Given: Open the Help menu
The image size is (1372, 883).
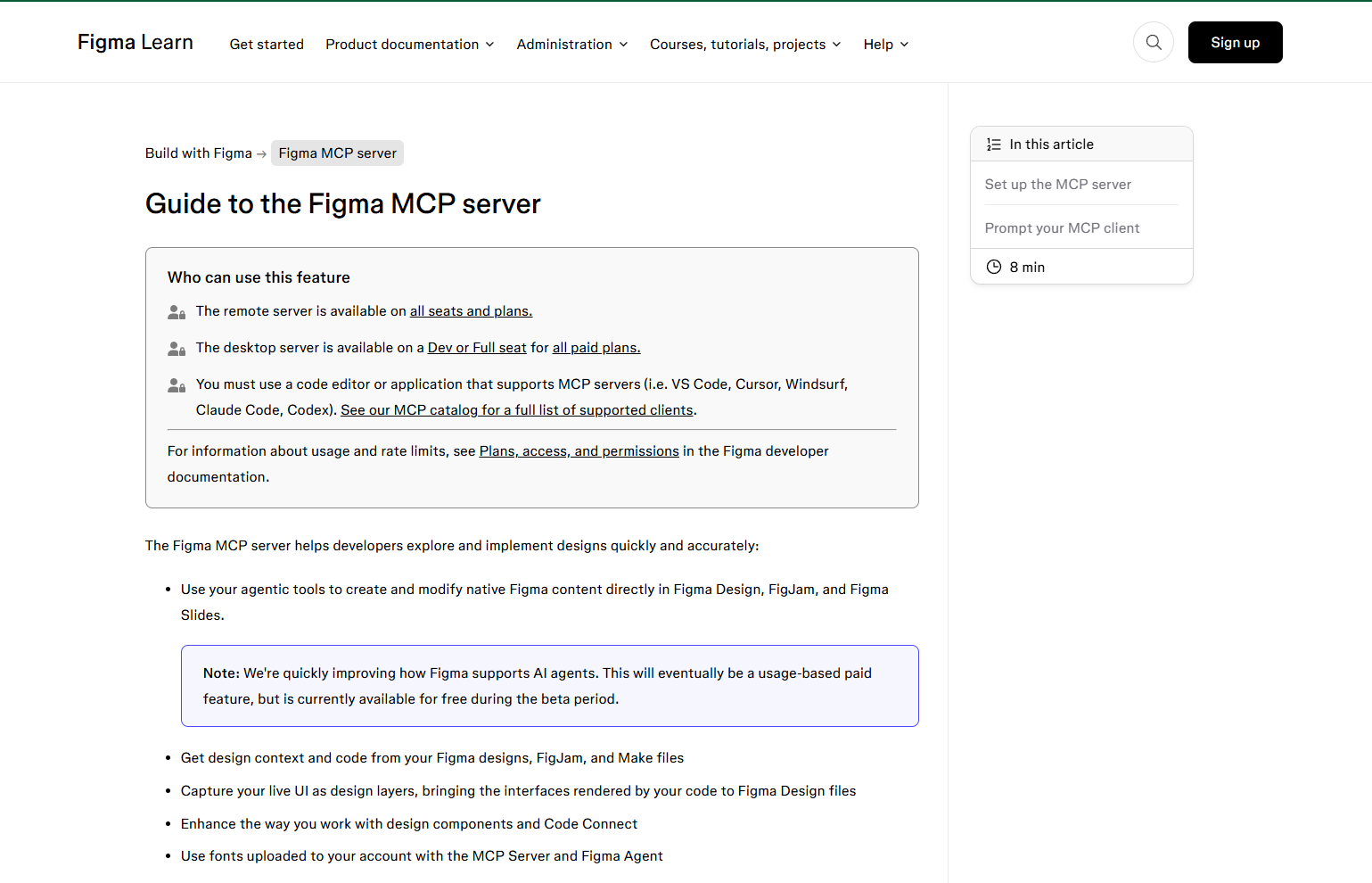Looking at the screenshot, I should coord(886,45).
